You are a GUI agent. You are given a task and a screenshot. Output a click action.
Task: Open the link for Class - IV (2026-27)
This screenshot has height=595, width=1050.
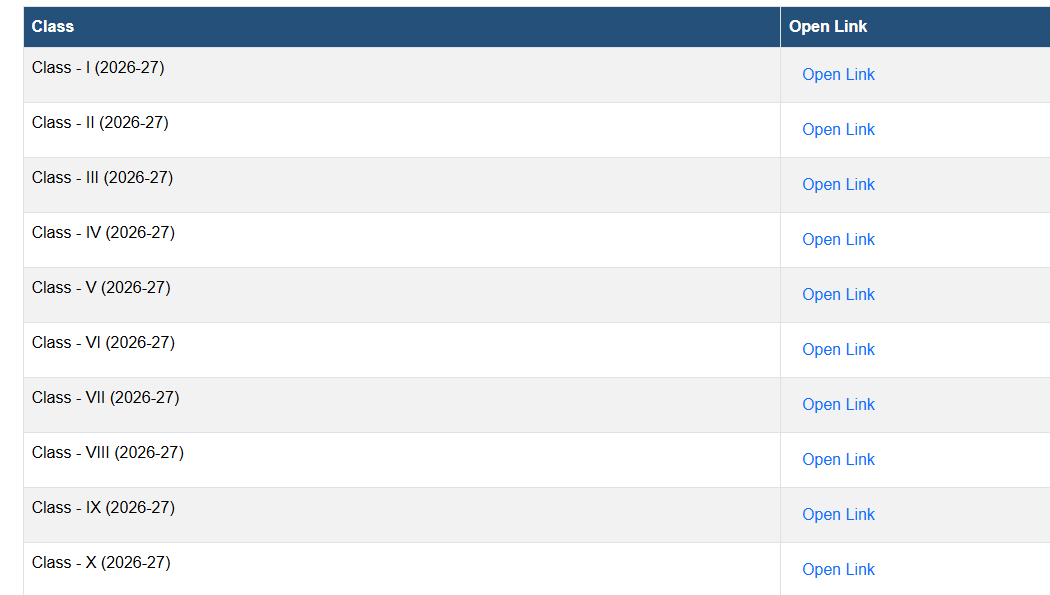click(x=838, y=239)
